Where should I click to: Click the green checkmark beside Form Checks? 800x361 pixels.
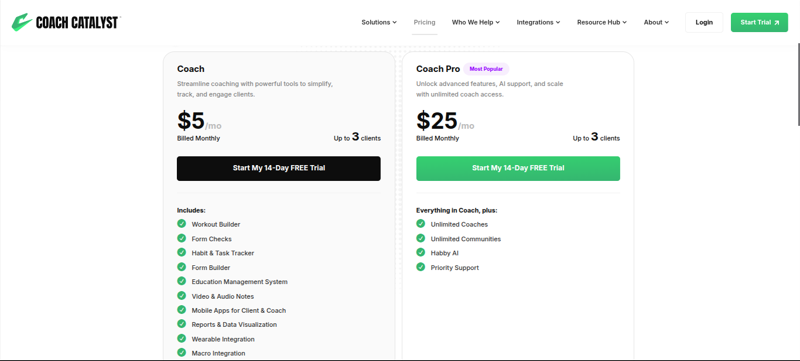(182, 238)
